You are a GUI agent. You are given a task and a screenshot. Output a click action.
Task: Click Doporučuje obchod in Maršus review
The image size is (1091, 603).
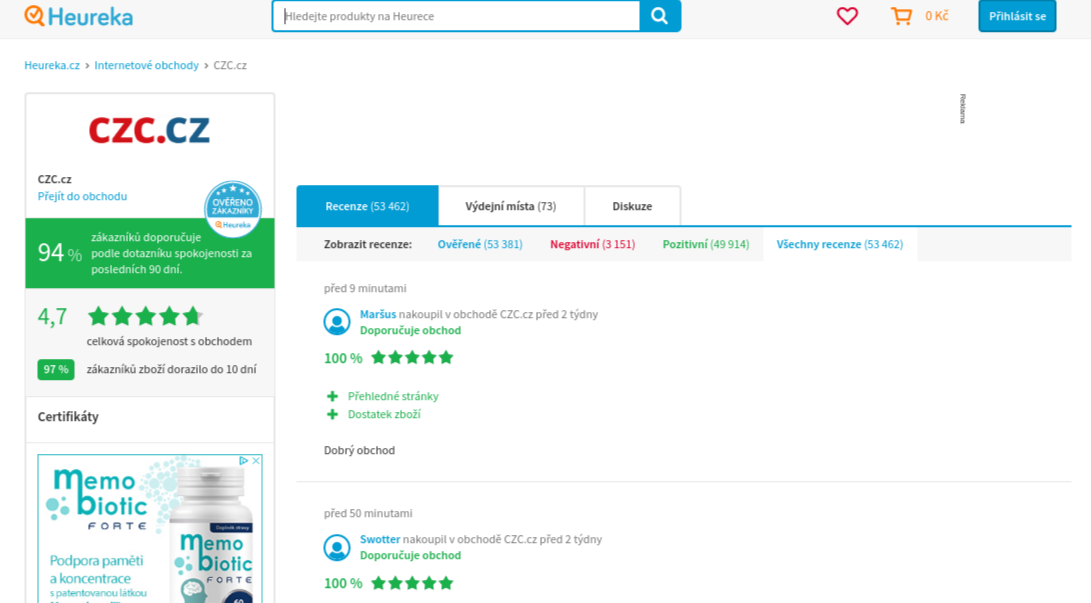point(411,330)
